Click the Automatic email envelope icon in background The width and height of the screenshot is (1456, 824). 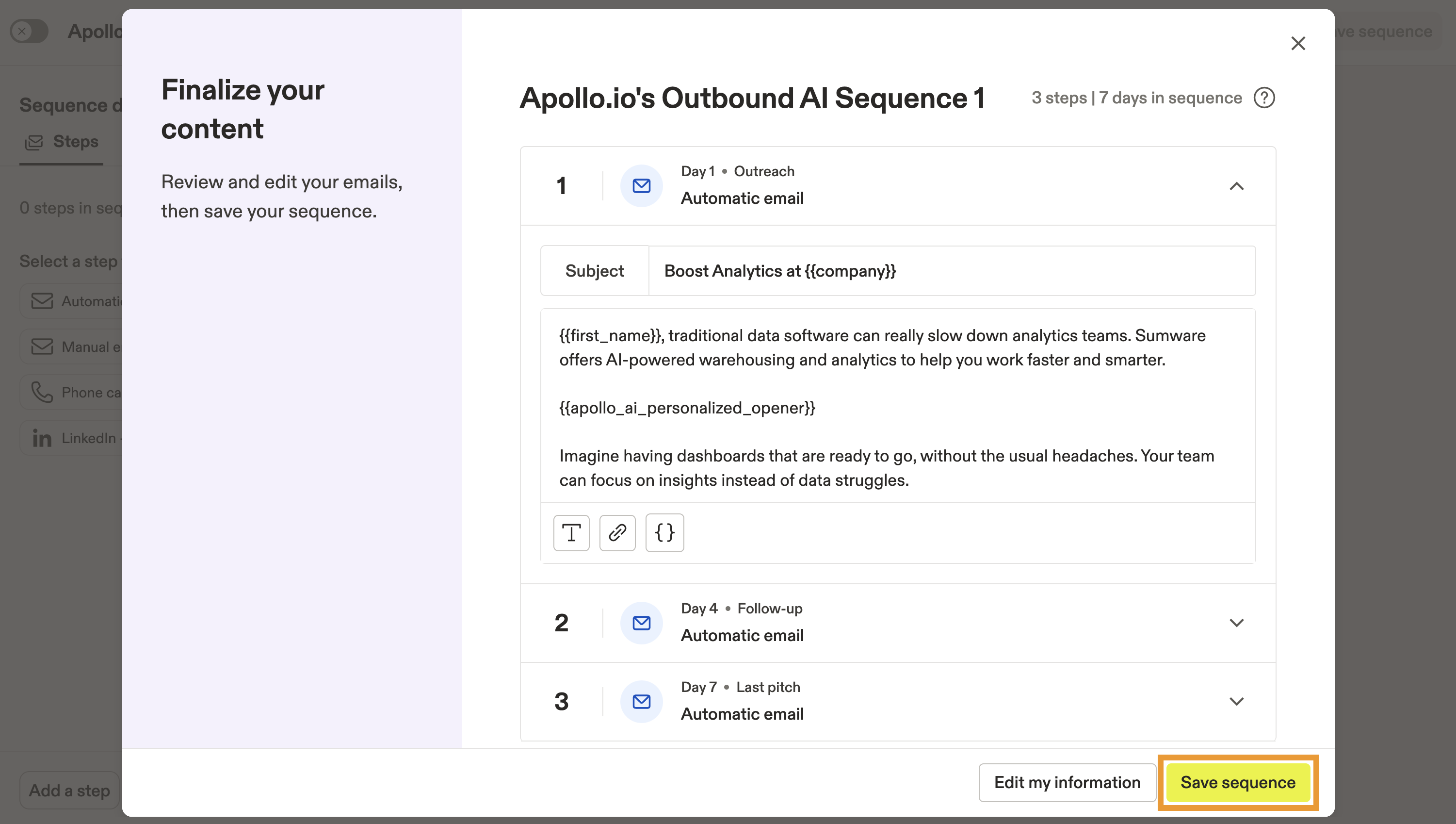click(x=42, y=301)
